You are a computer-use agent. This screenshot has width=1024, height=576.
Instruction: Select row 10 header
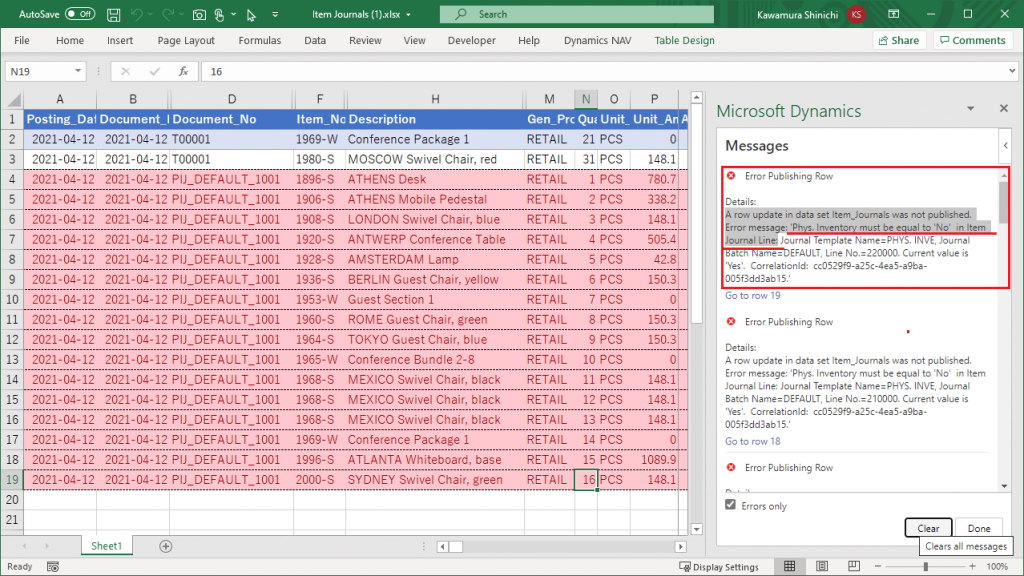tap(12, 299)
